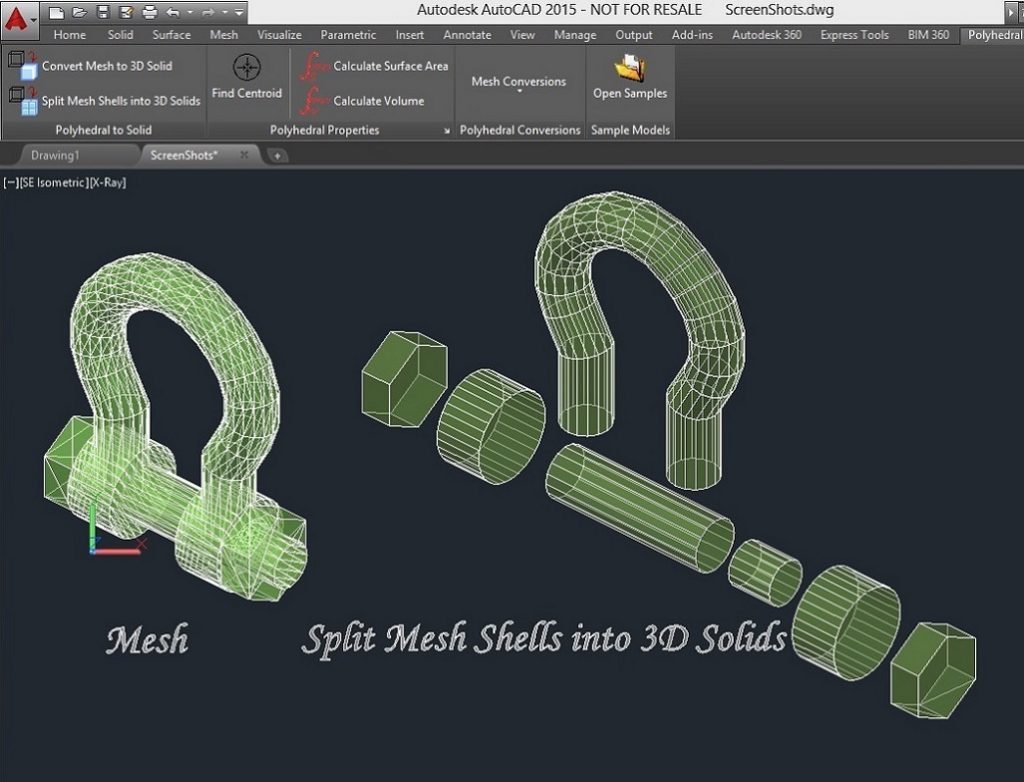Click the SE Isometric view control label

pos(54,183)
